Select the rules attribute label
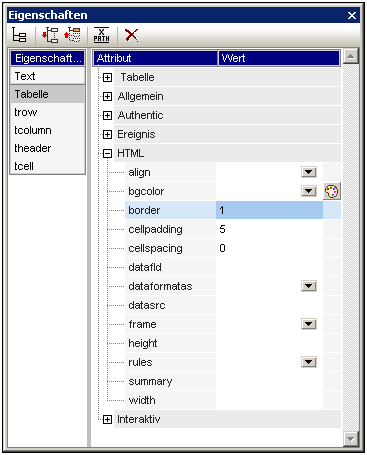367x455 pixels. [x=140, y=362]
